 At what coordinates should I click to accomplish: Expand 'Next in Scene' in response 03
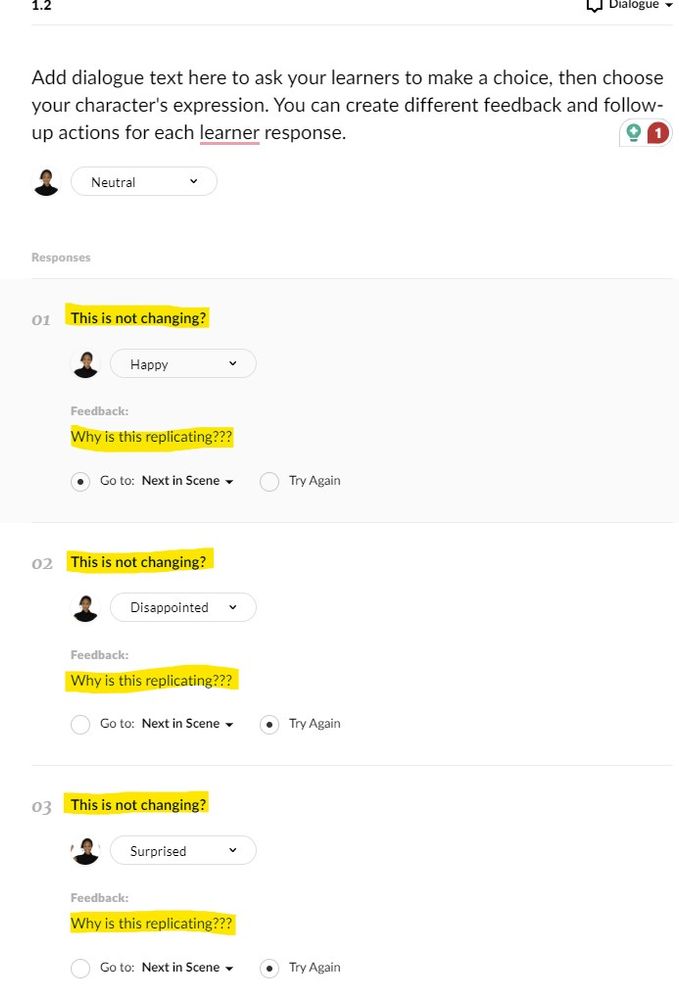click(x=187, y=968)
